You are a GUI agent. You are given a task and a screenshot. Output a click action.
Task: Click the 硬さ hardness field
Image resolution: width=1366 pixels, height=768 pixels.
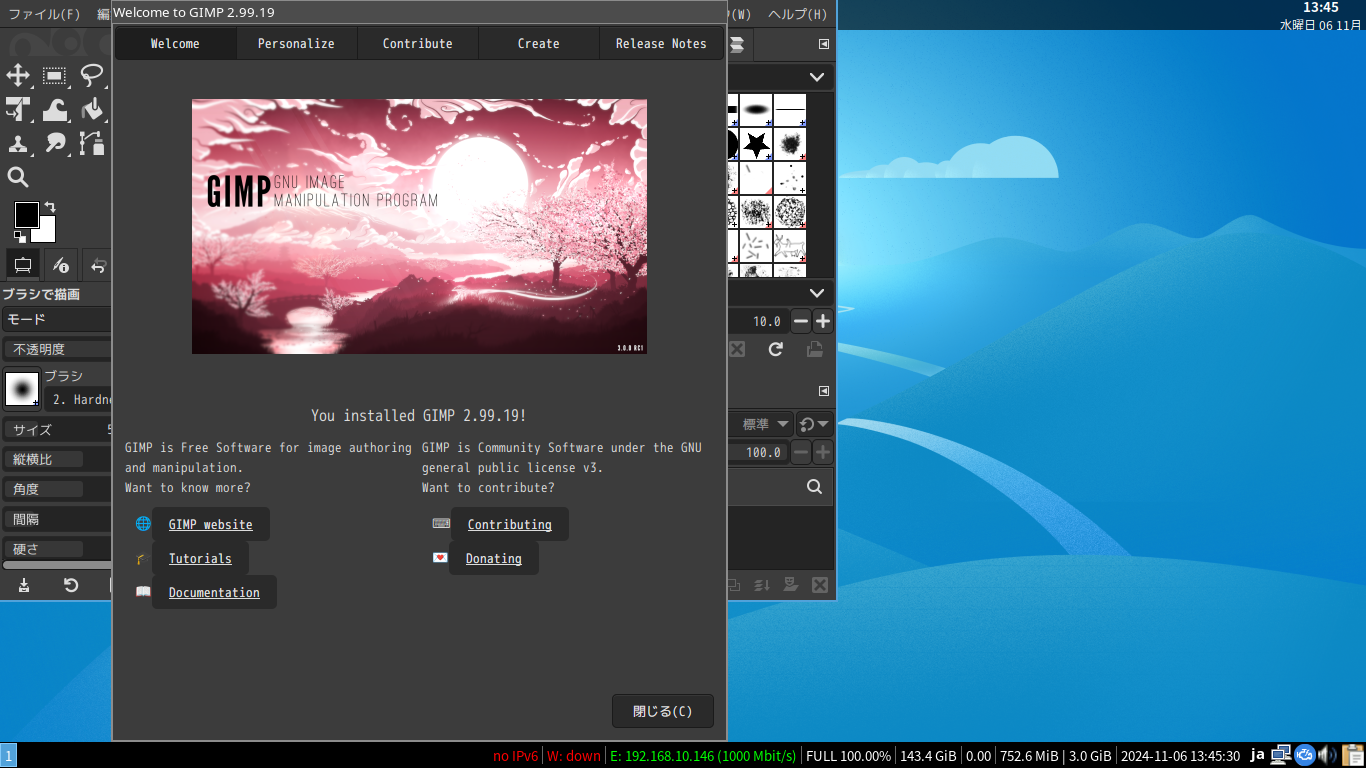57,549
